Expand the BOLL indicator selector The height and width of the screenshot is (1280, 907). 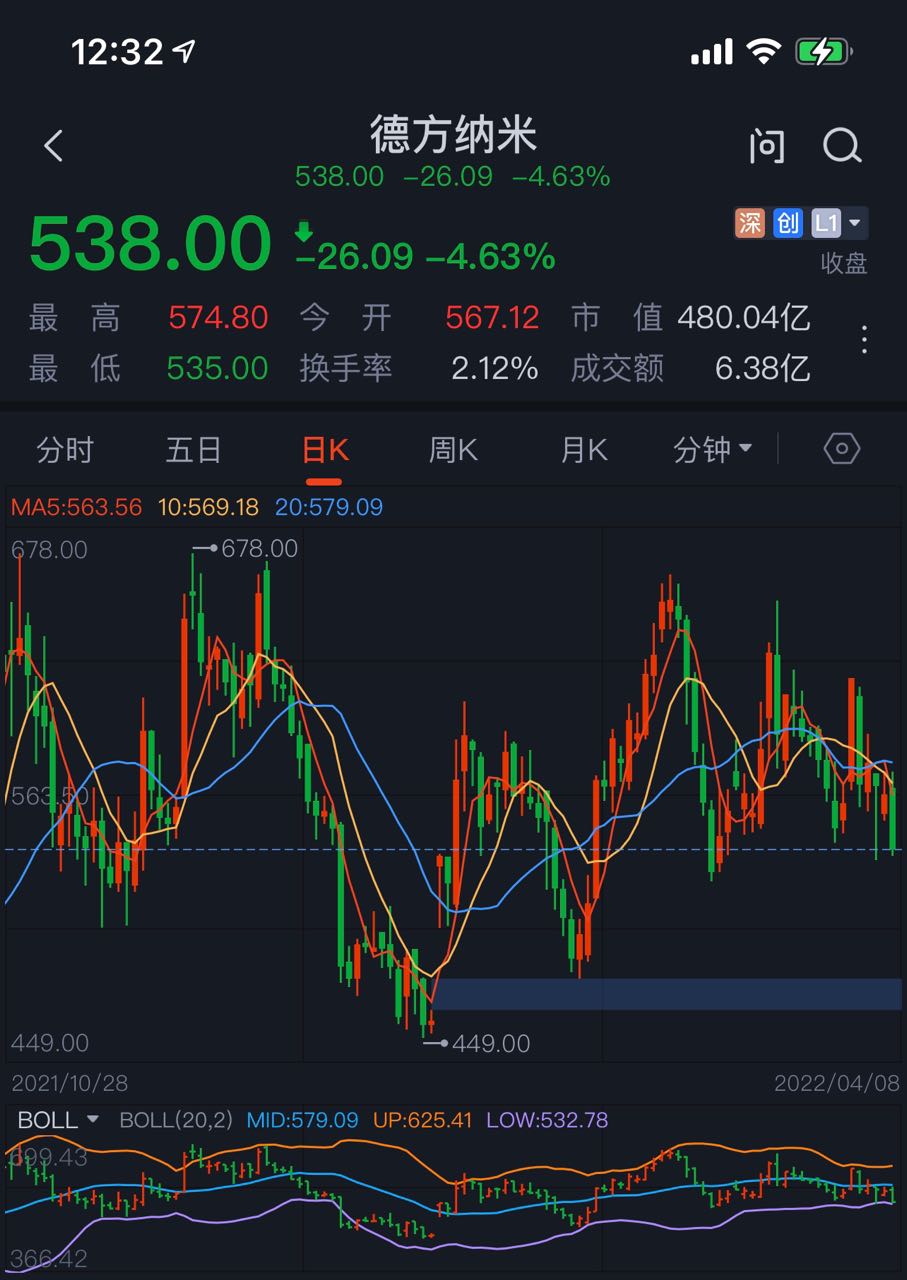tap(59, 1120)
